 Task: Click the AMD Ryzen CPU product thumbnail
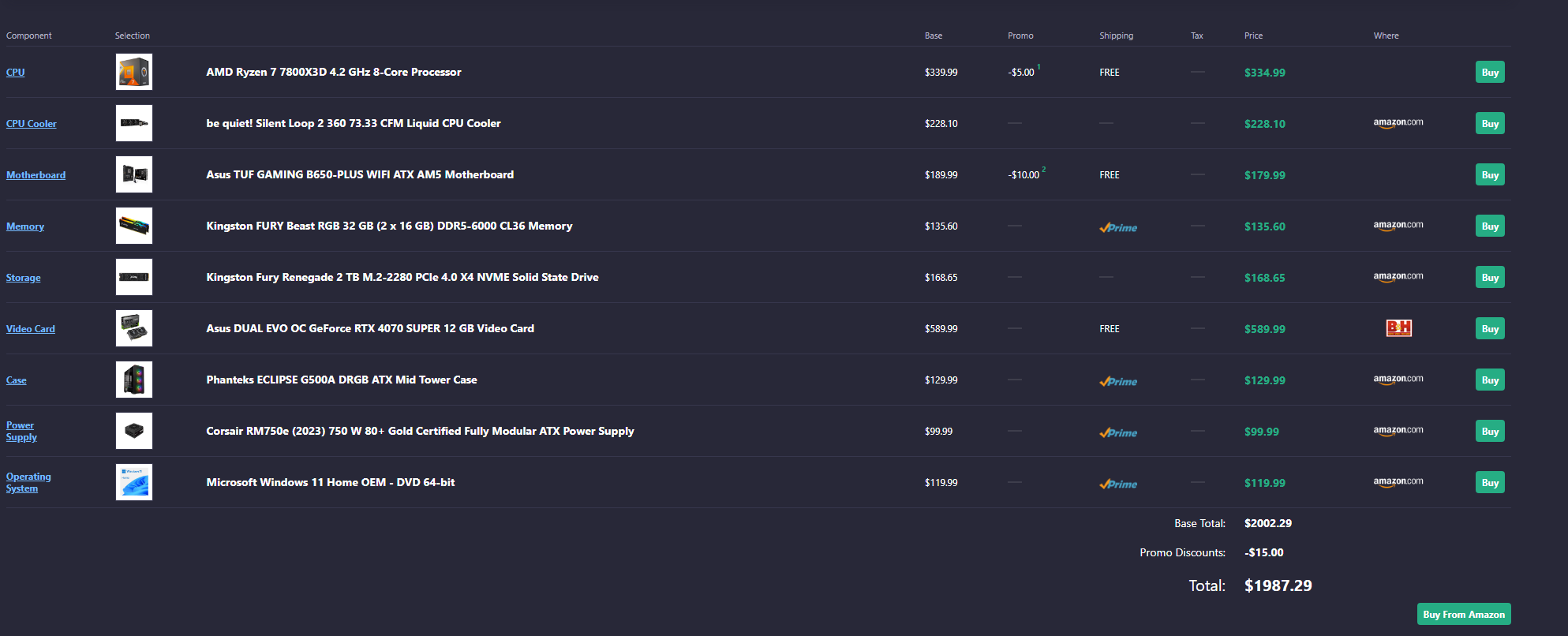point(134,72)
